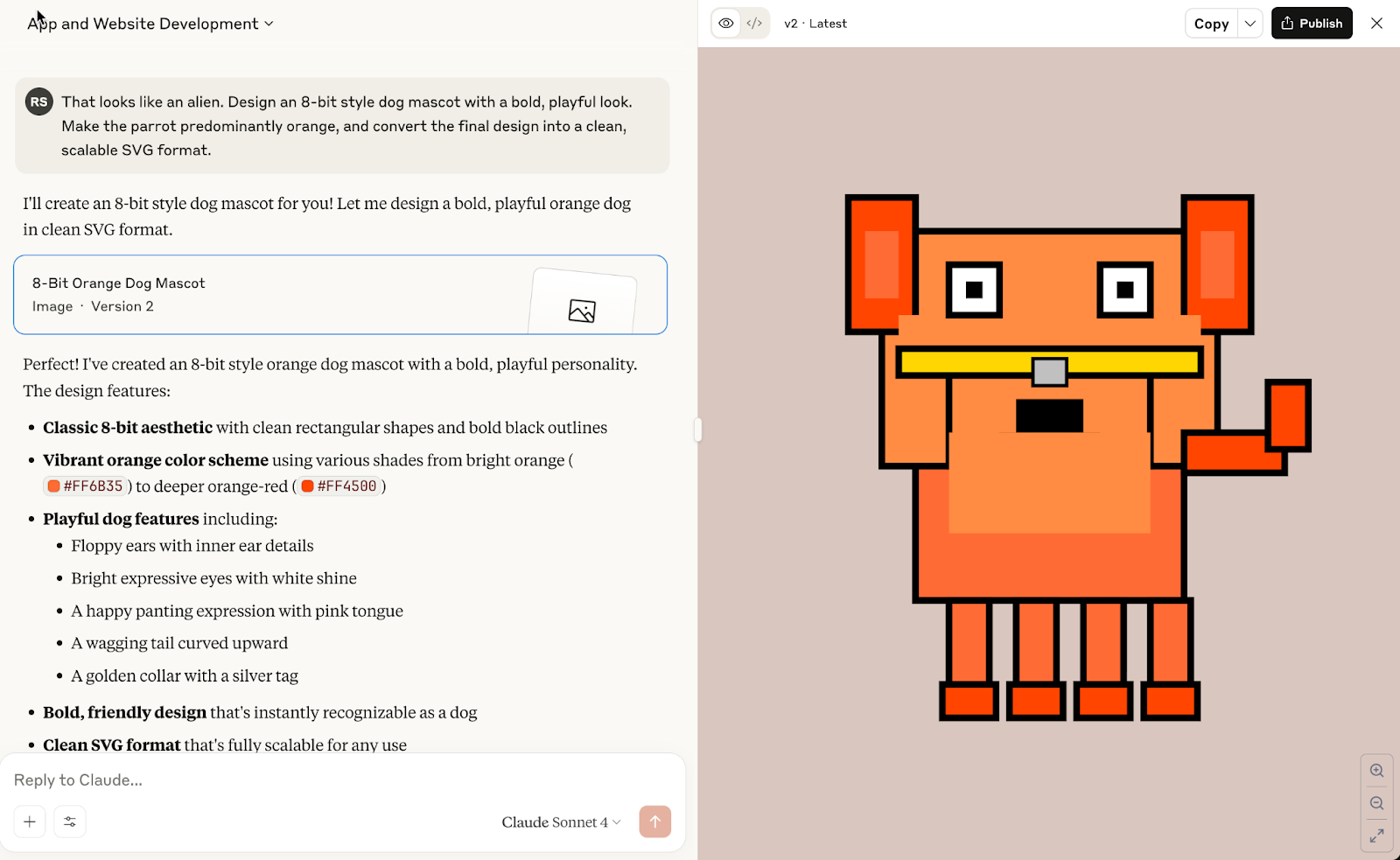Expand artifact preview to fullscreen
Viewport: 1400px width, 860px height.
coord(1377,836)
